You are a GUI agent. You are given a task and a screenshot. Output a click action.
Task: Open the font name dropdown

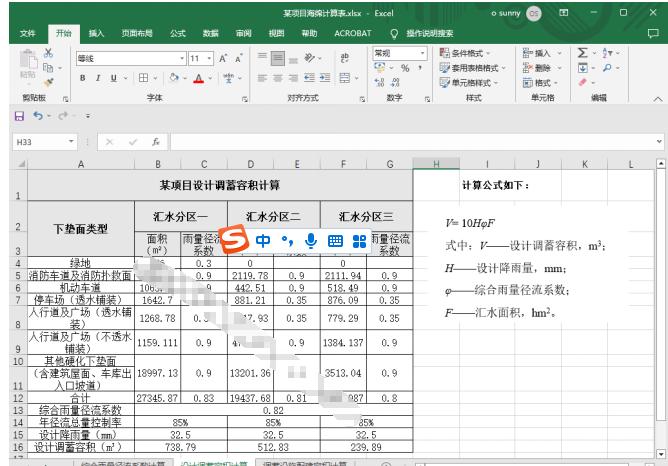[182, 58]
